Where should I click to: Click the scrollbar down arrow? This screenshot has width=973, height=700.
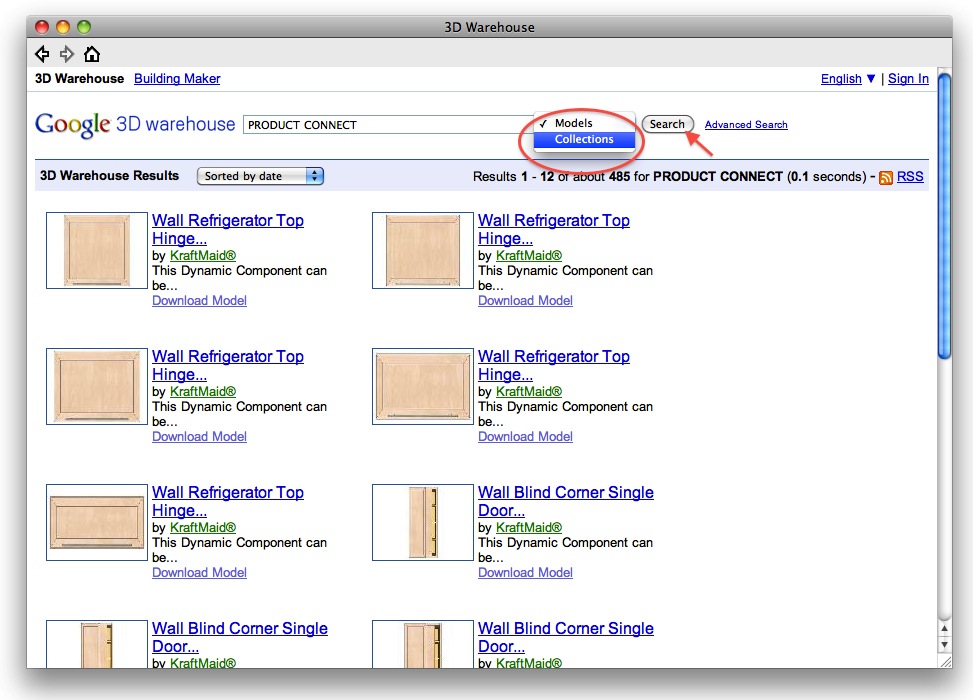click(944, 645)
